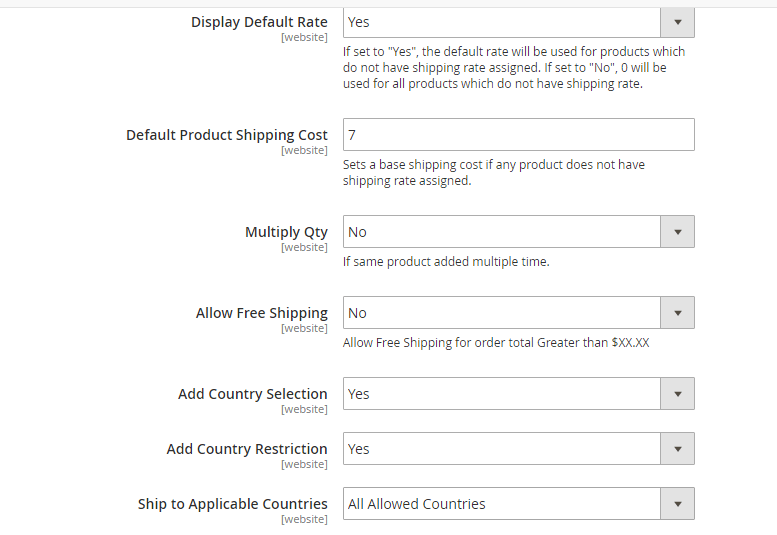The height and width of the screenshot is (535, 777).
Task: Click the "Ship to Applicable Countries" label
Action: [233, 504]
